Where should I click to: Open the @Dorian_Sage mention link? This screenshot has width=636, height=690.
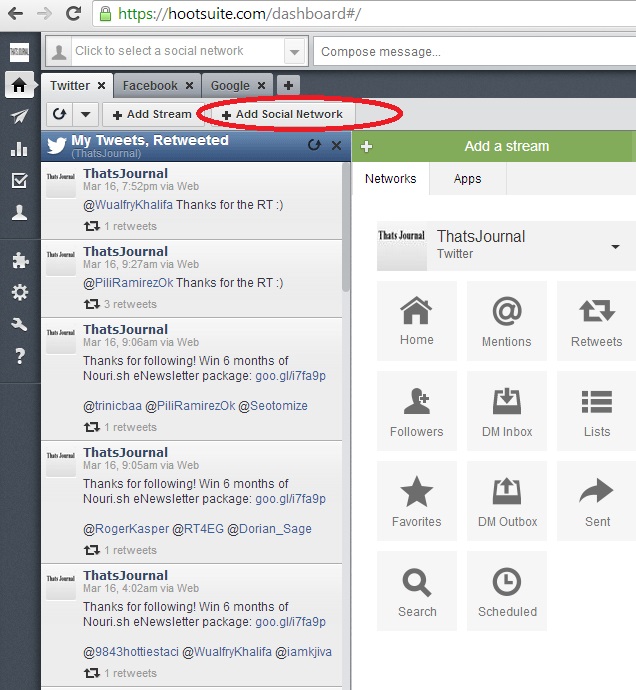[x=269, y=529]
